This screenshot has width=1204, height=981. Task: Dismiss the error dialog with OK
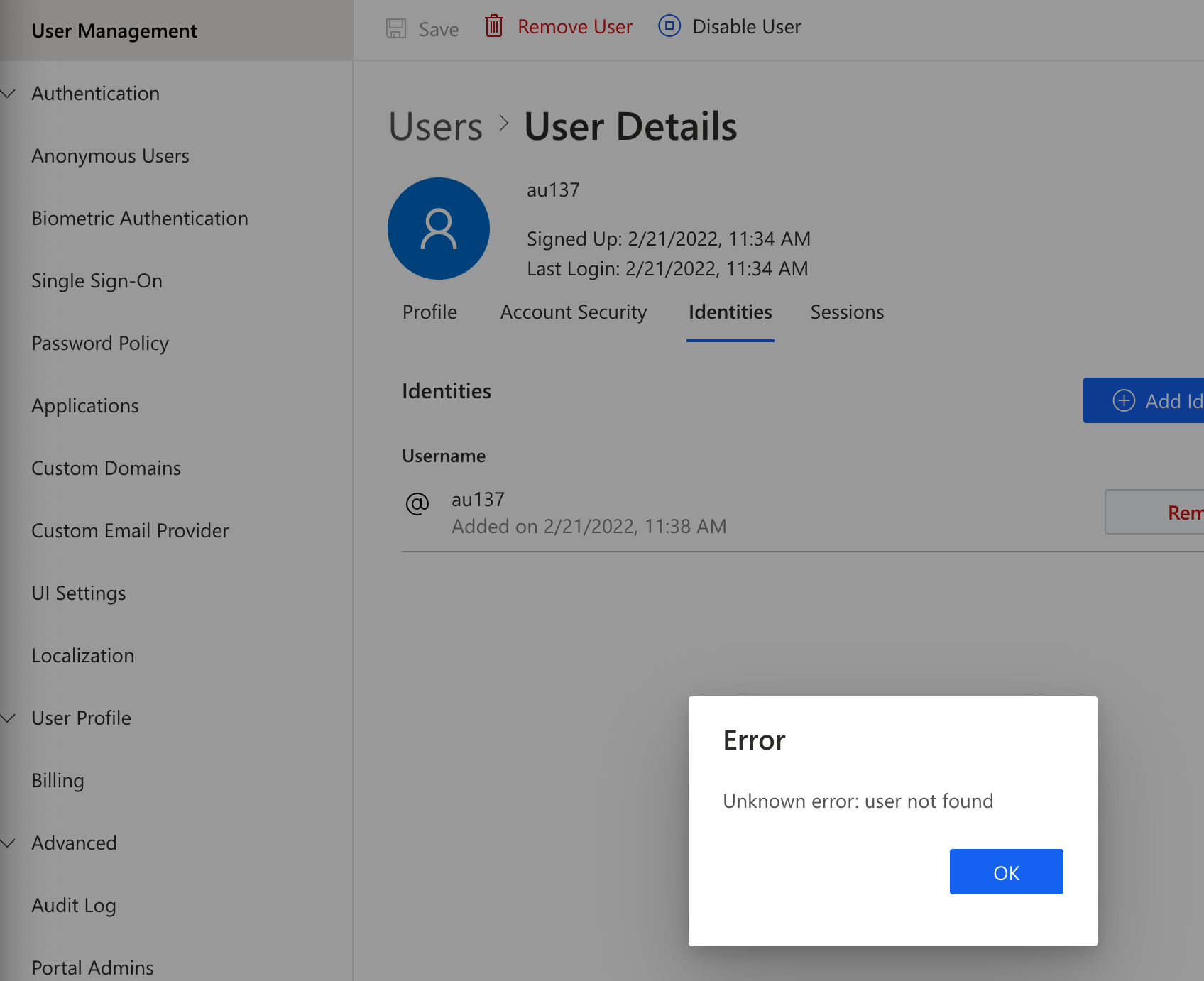[x=1007, y=872]
